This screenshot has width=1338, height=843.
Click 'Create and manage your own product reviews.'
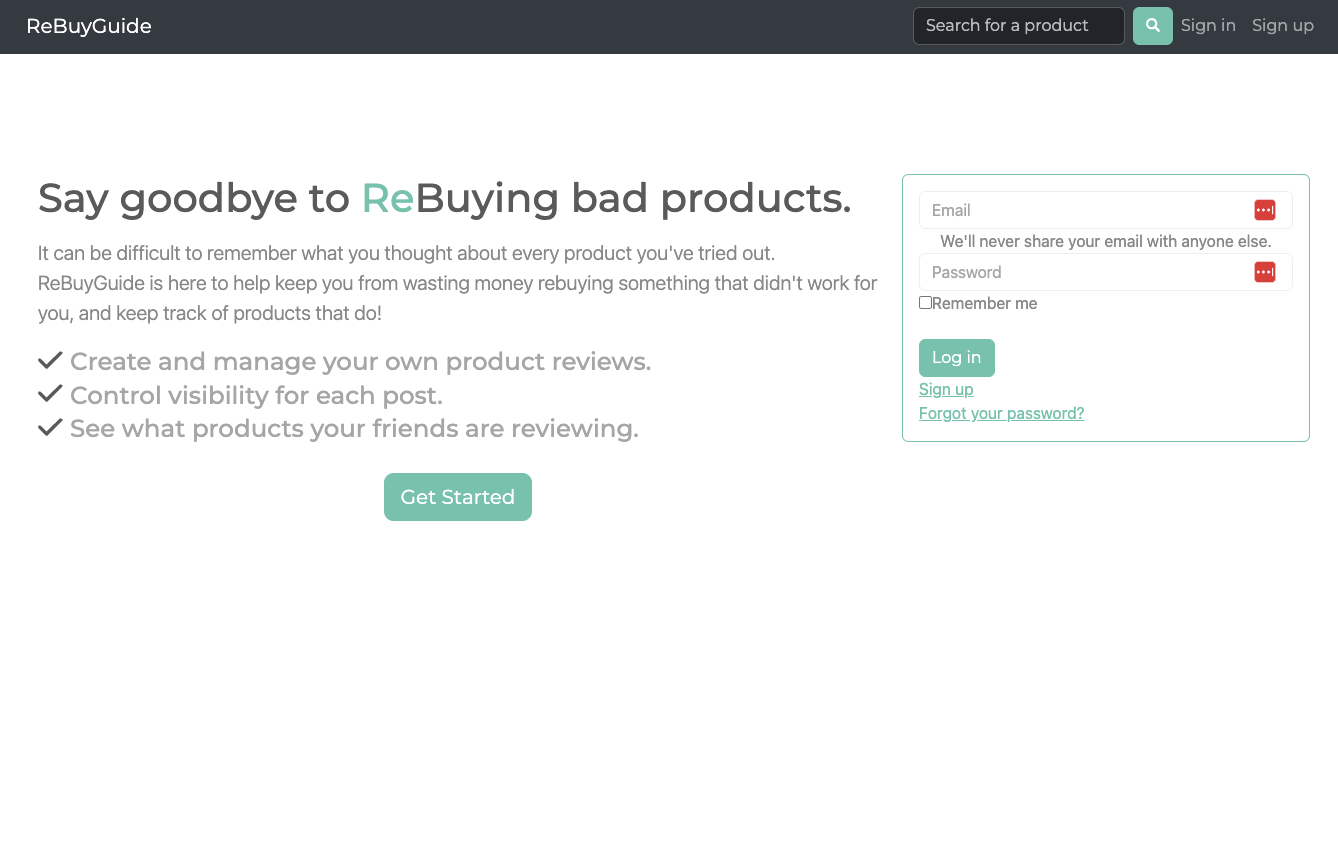coord(360,362)
